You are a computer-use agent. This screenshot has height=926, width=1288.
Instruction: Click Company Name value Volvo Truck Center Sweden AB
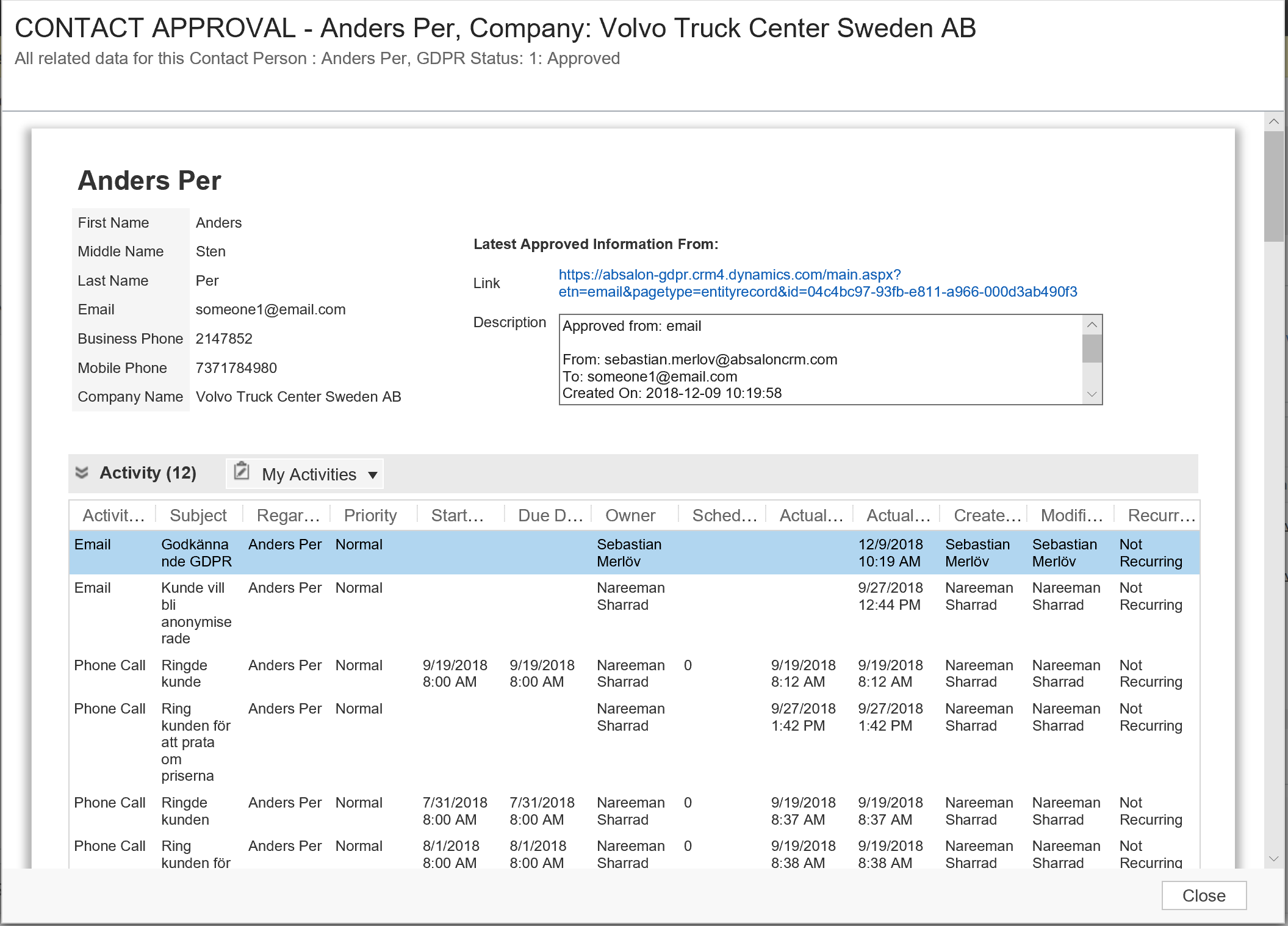click(x=298, y=397)
